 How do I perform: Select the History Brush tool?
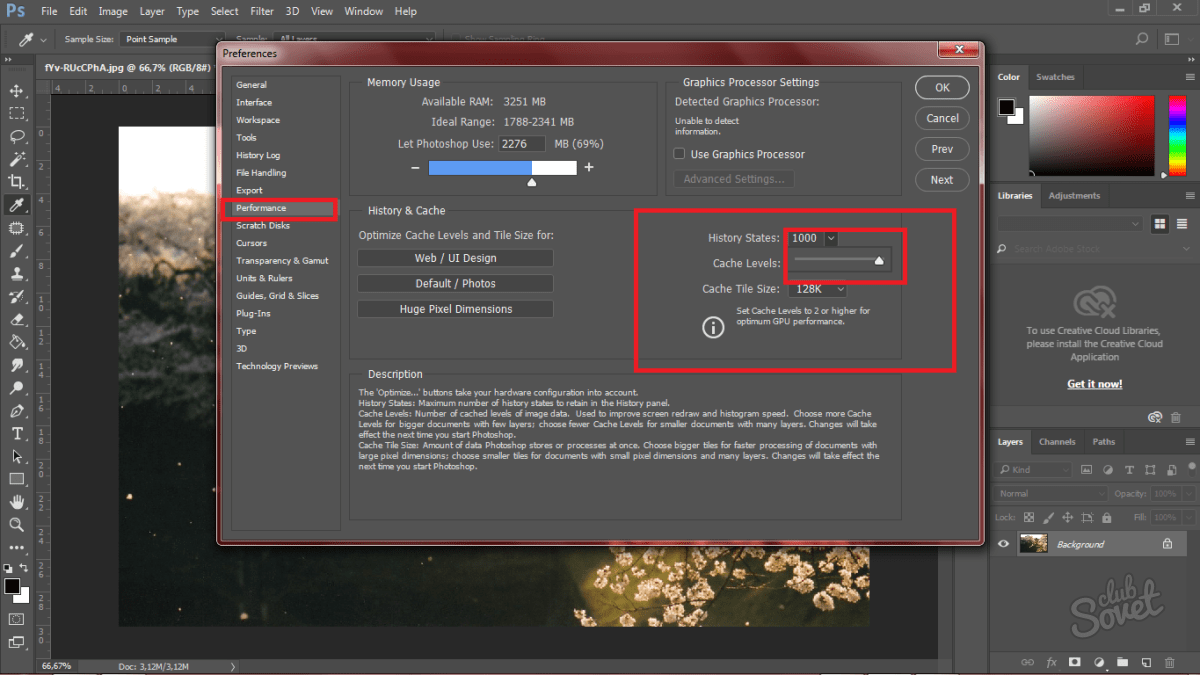[x=17, y=296]
